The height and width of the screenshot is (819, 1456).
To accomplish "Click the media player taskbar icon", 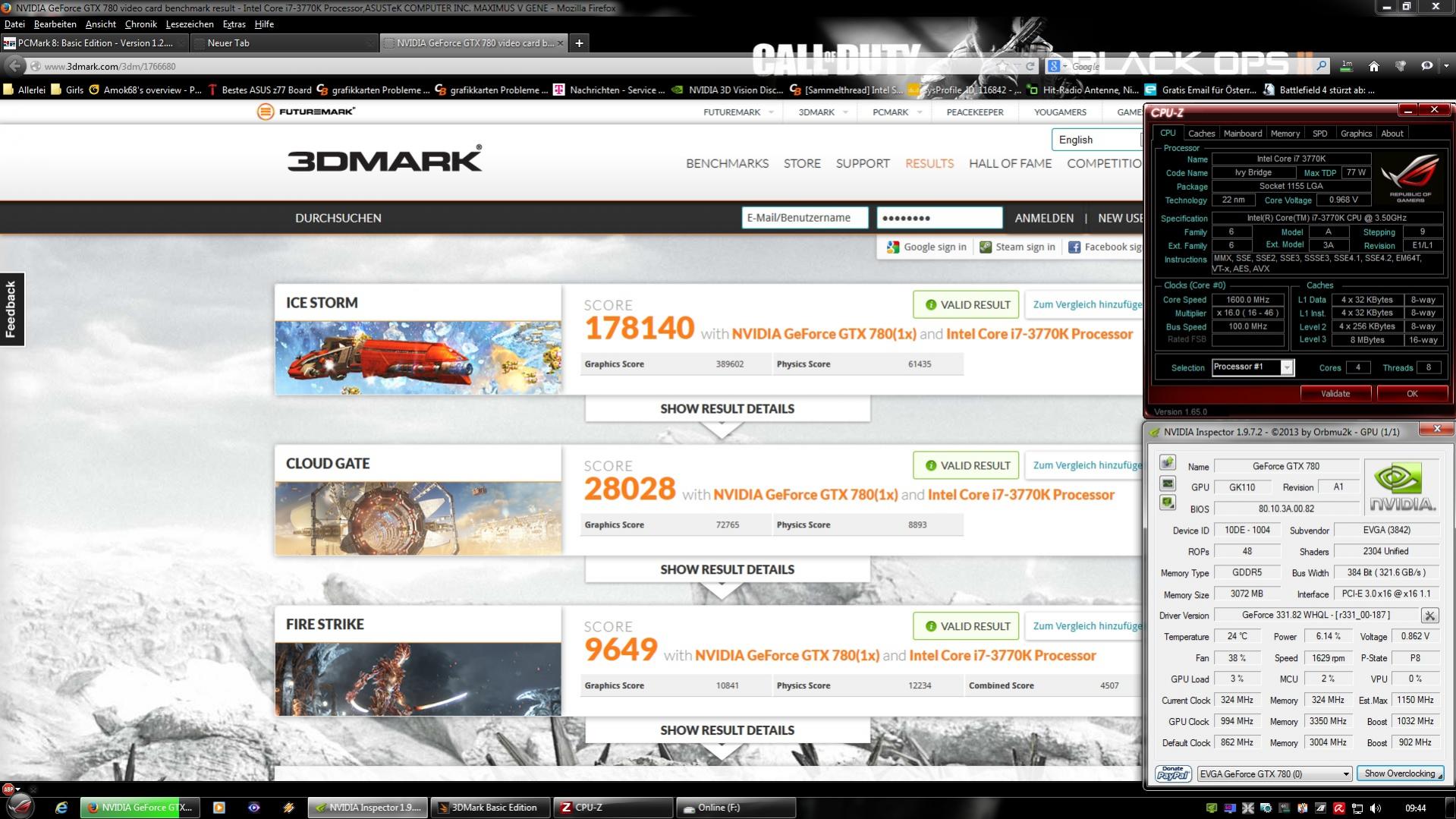I will pyautogui.click(x=219, y=808).
